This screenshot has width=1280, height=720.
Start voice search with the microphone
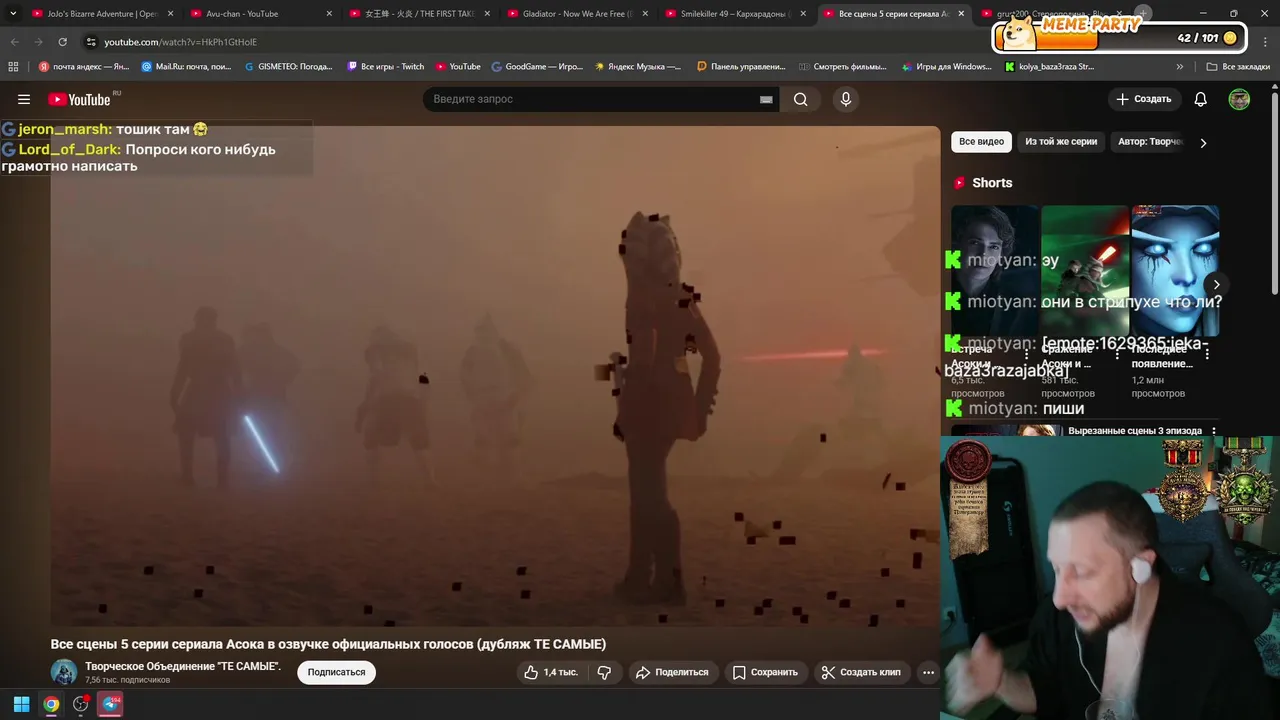tap(846, 99)
